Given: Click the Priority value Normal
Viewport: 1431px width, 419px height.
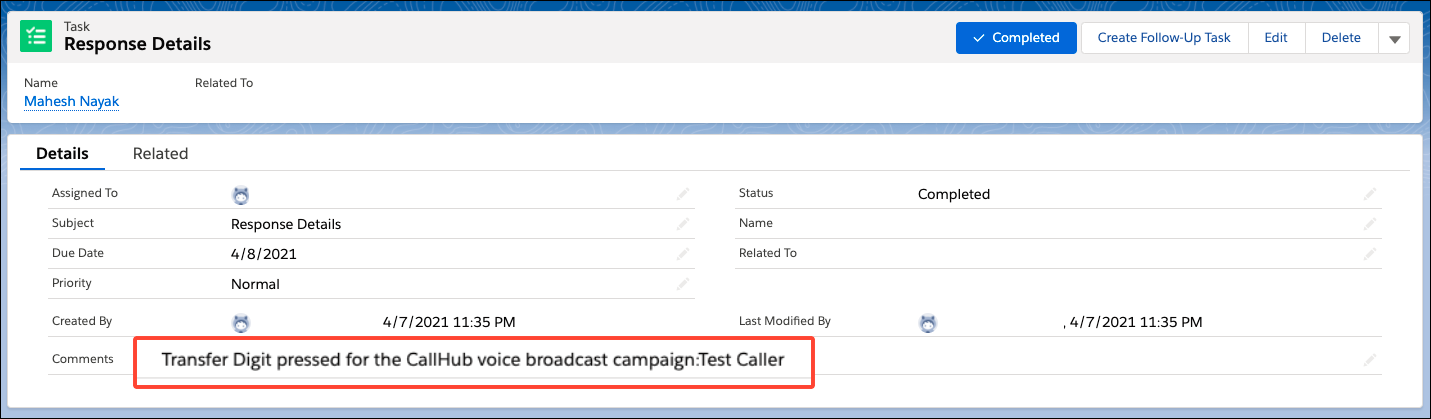Looking at the screenshot, I should (255, 284).
